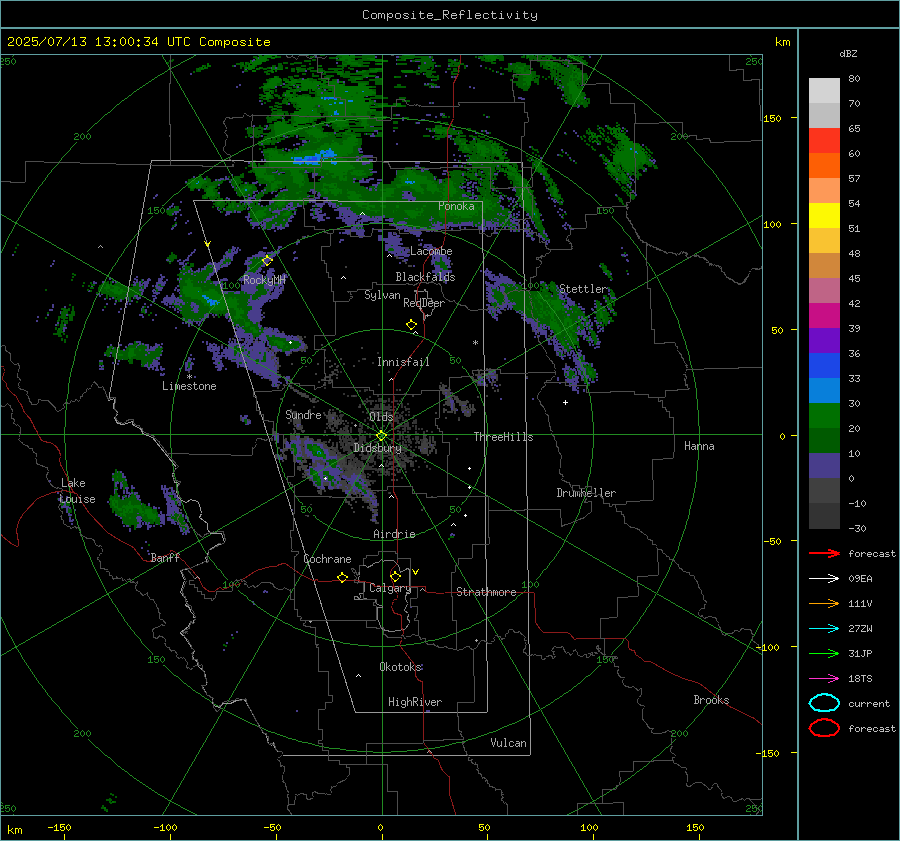The width and height of the screenshot is (900, 841).
Task: Click the red forecast arrow in legend
Action: point(824,553)
